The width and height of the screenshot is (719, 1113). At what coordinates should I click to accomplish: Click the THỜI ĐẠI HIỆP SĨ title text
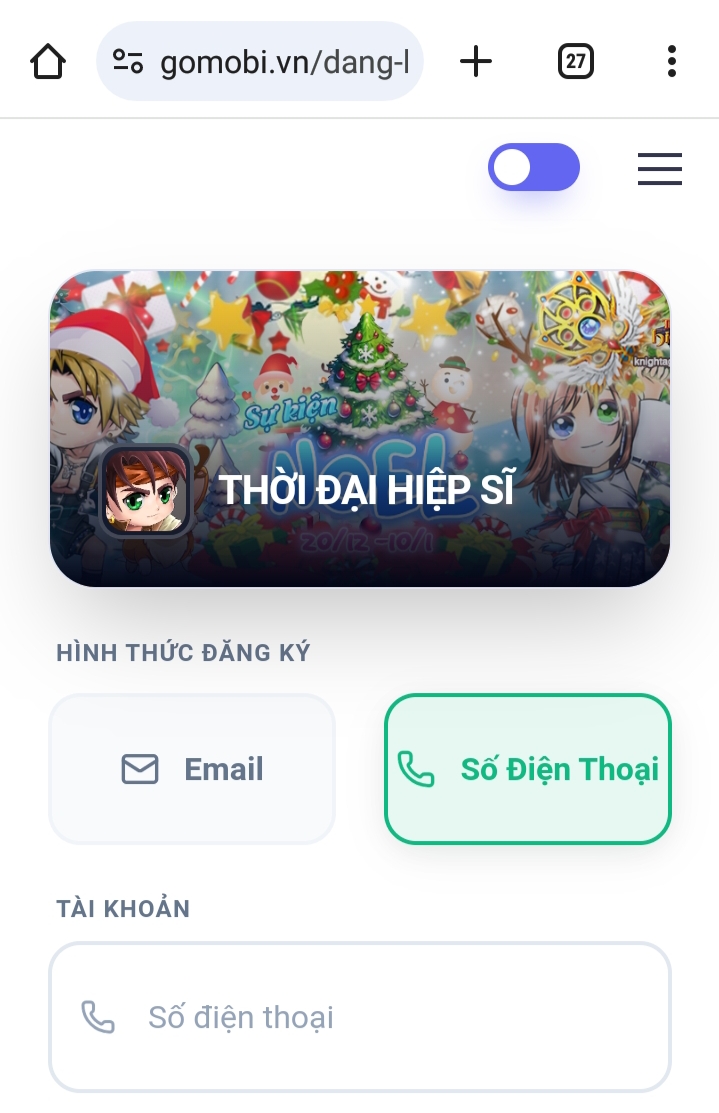tap(366, 490)
